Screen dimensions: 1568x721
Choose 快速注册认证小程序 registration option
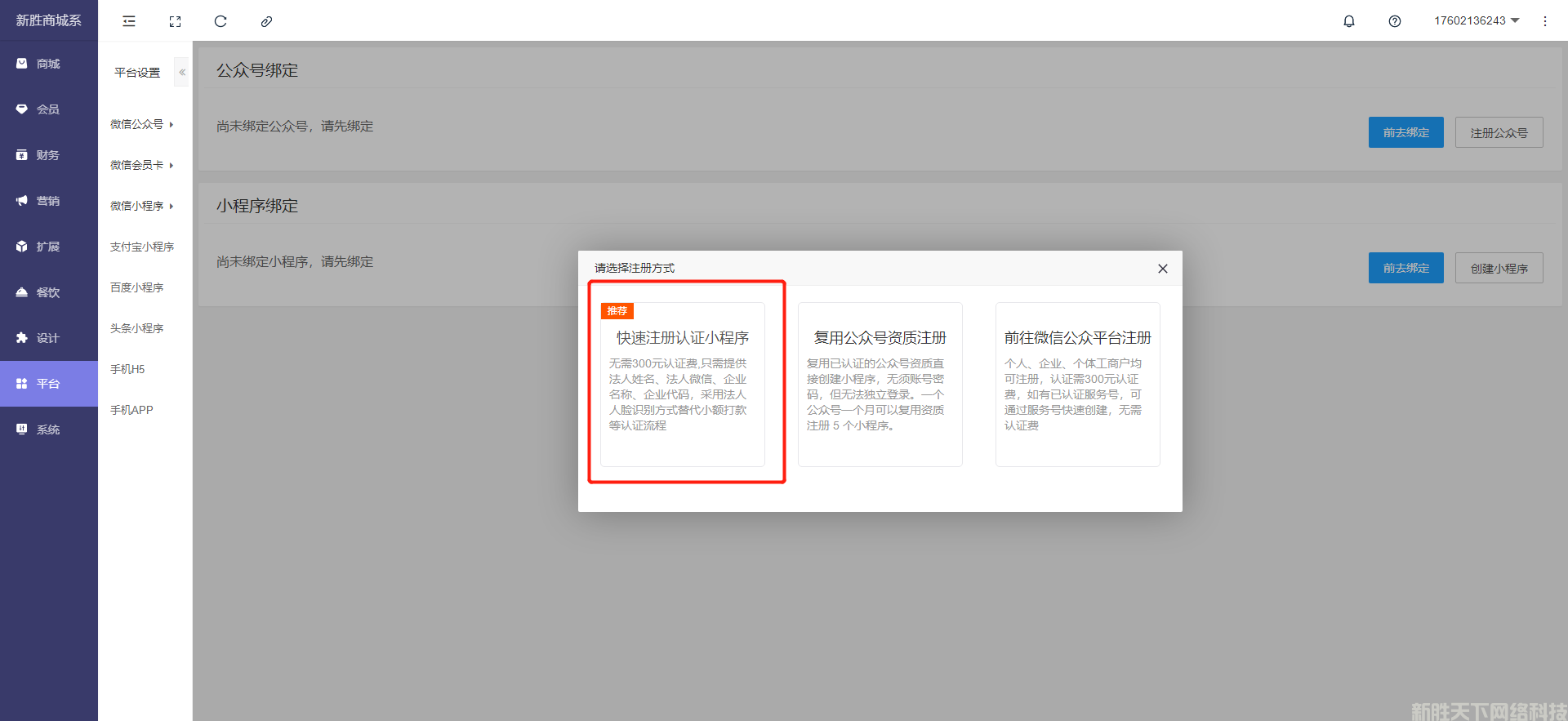click(683, 384)
